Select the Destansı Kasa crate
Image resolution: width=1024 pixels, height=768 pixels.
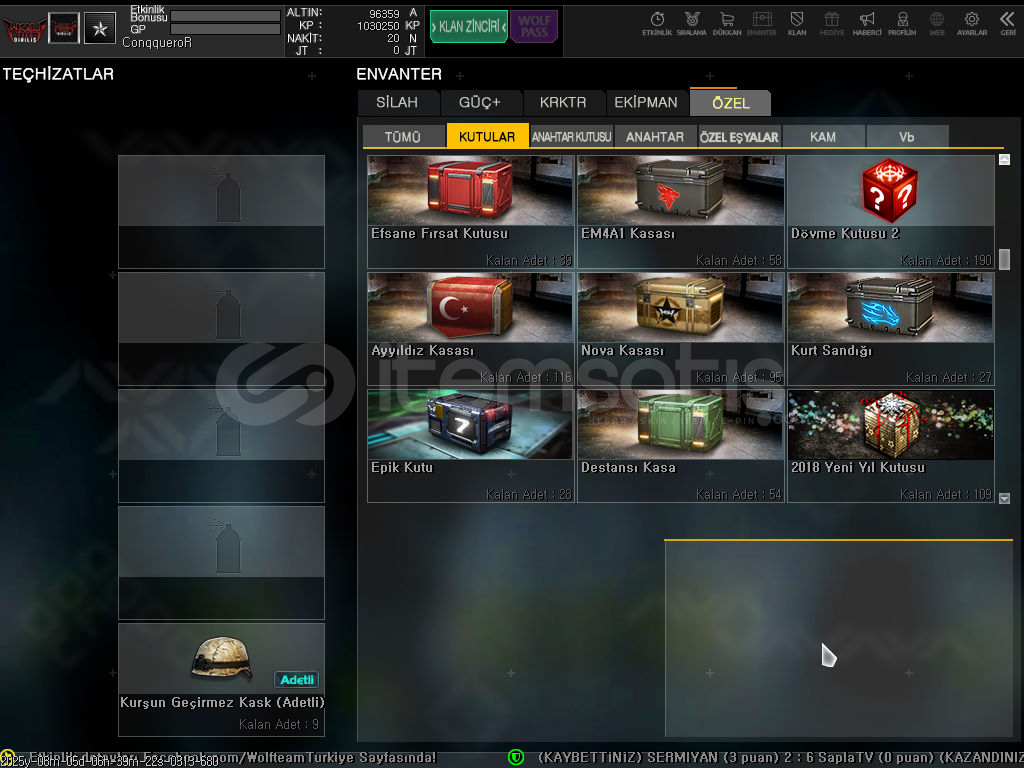point(680,446)
